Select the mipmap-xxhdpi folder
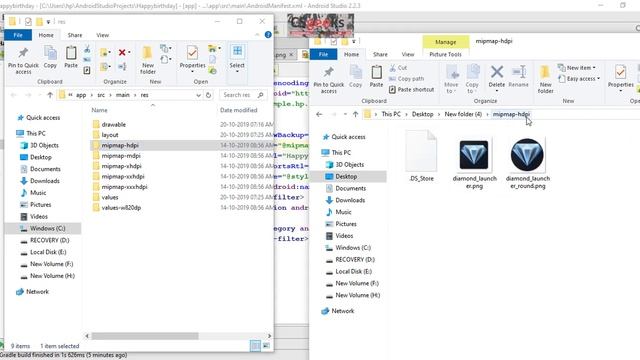Image resolution: width=640 pixels, height=360 pixels. pos(182,176)
